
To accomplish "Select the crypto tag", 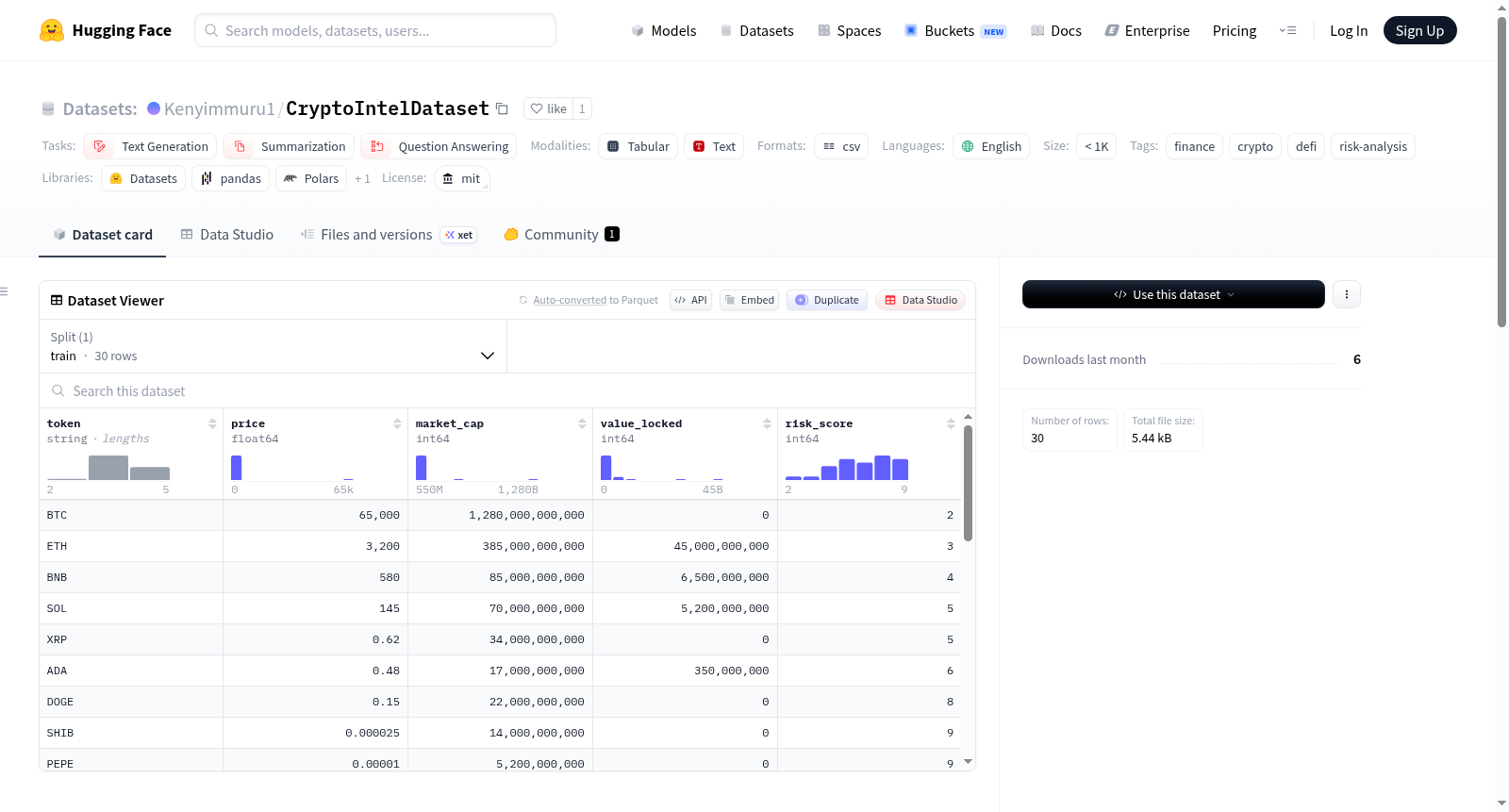I will point(1255,146).
